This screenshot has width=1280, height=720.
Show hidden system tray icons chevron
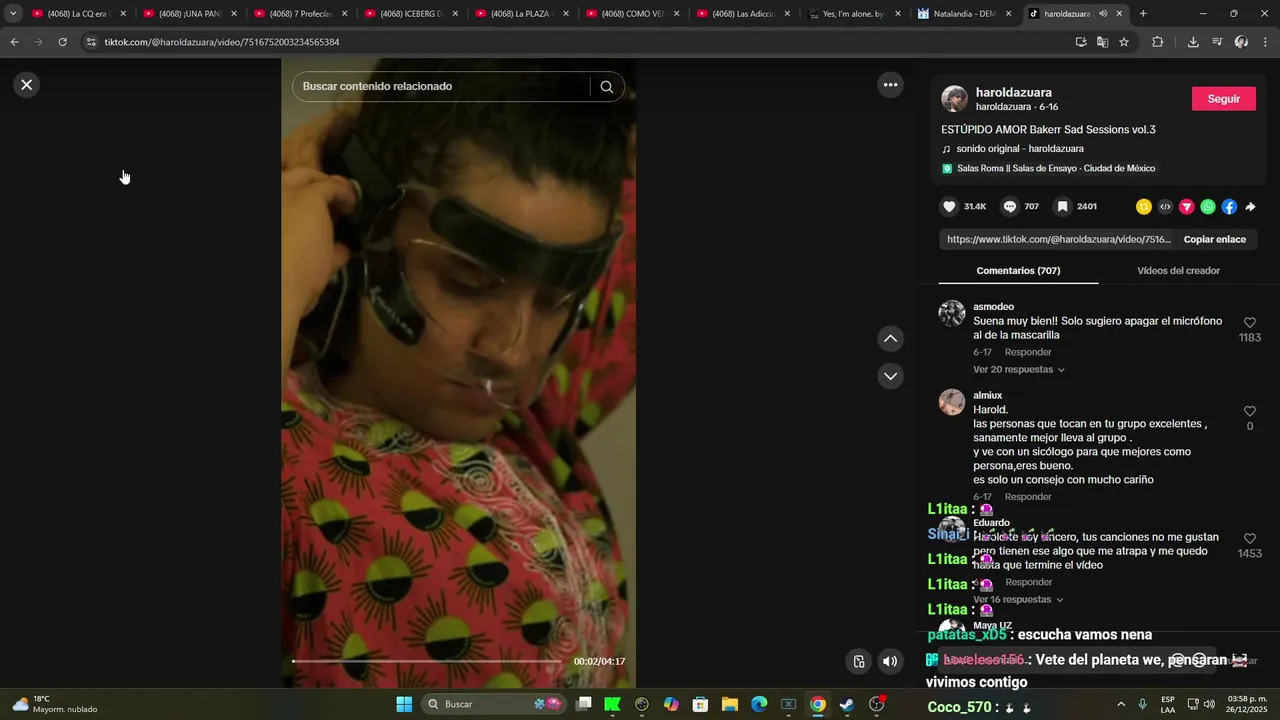click(1120, 704)
